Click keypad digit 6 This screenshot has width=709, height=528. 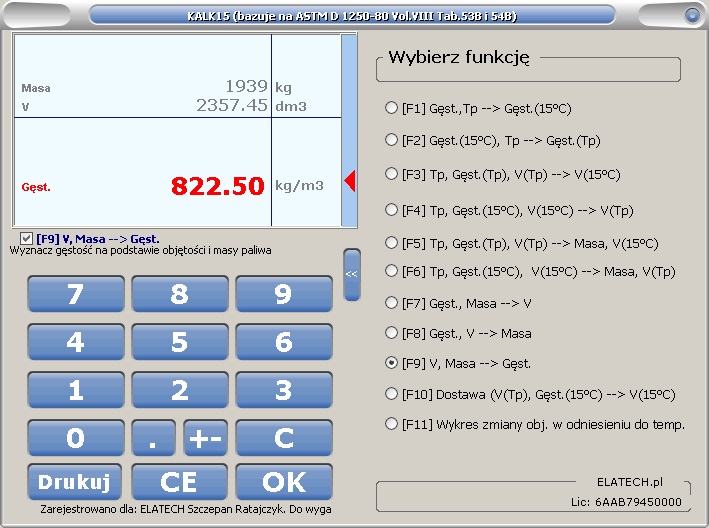click(284, 342)
